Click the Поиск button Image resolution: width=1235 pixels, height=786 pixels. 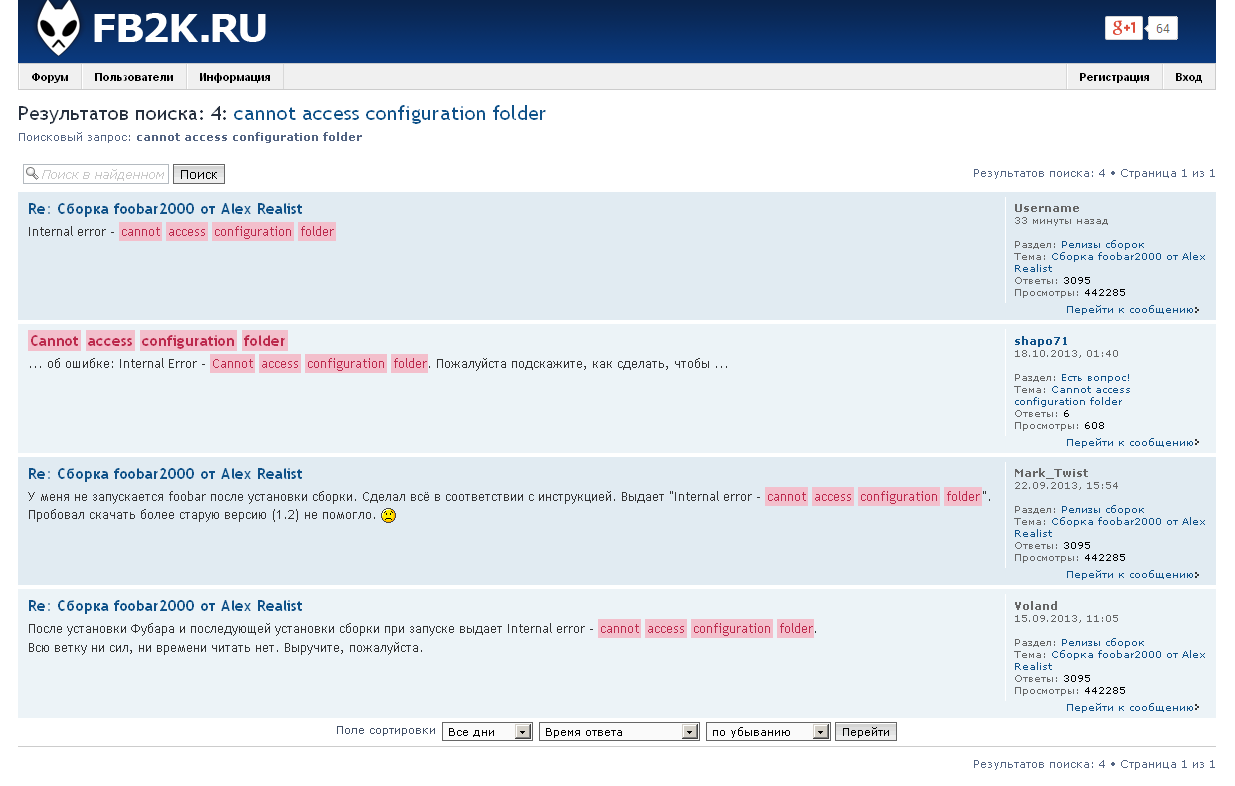(199, 174)
